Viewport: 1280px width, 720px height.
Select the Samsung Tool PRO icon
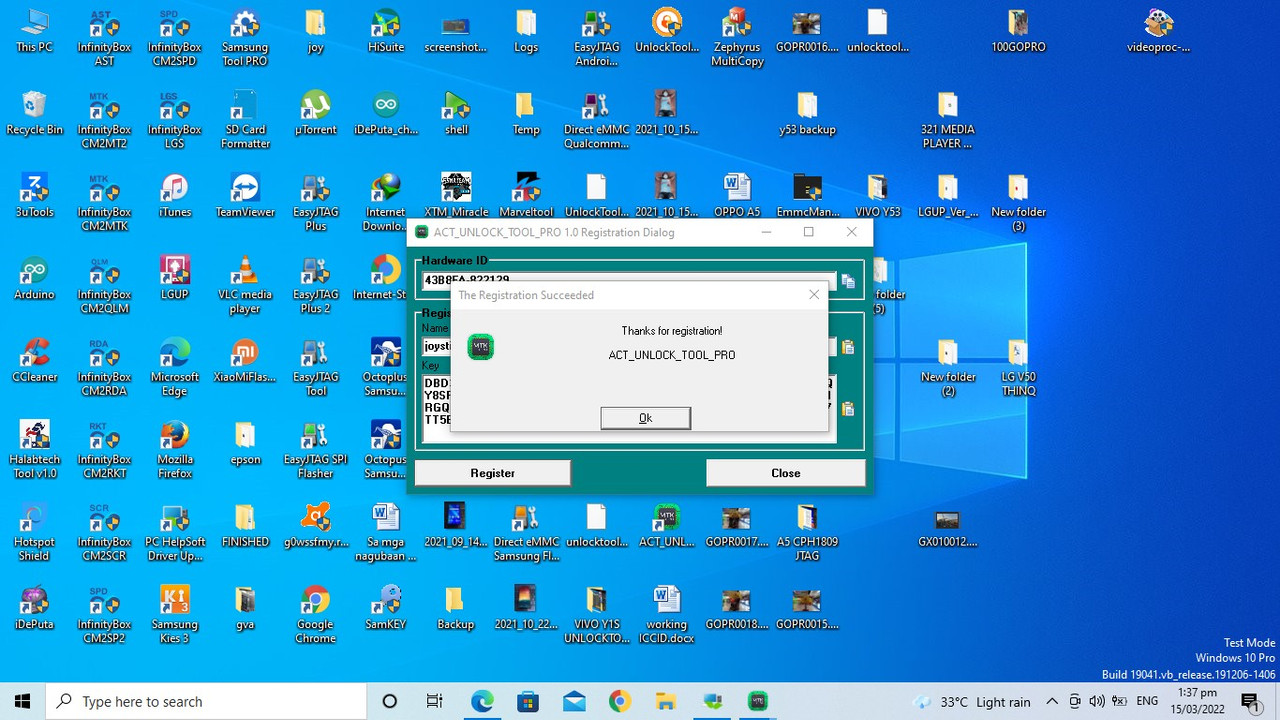point(245,38)
